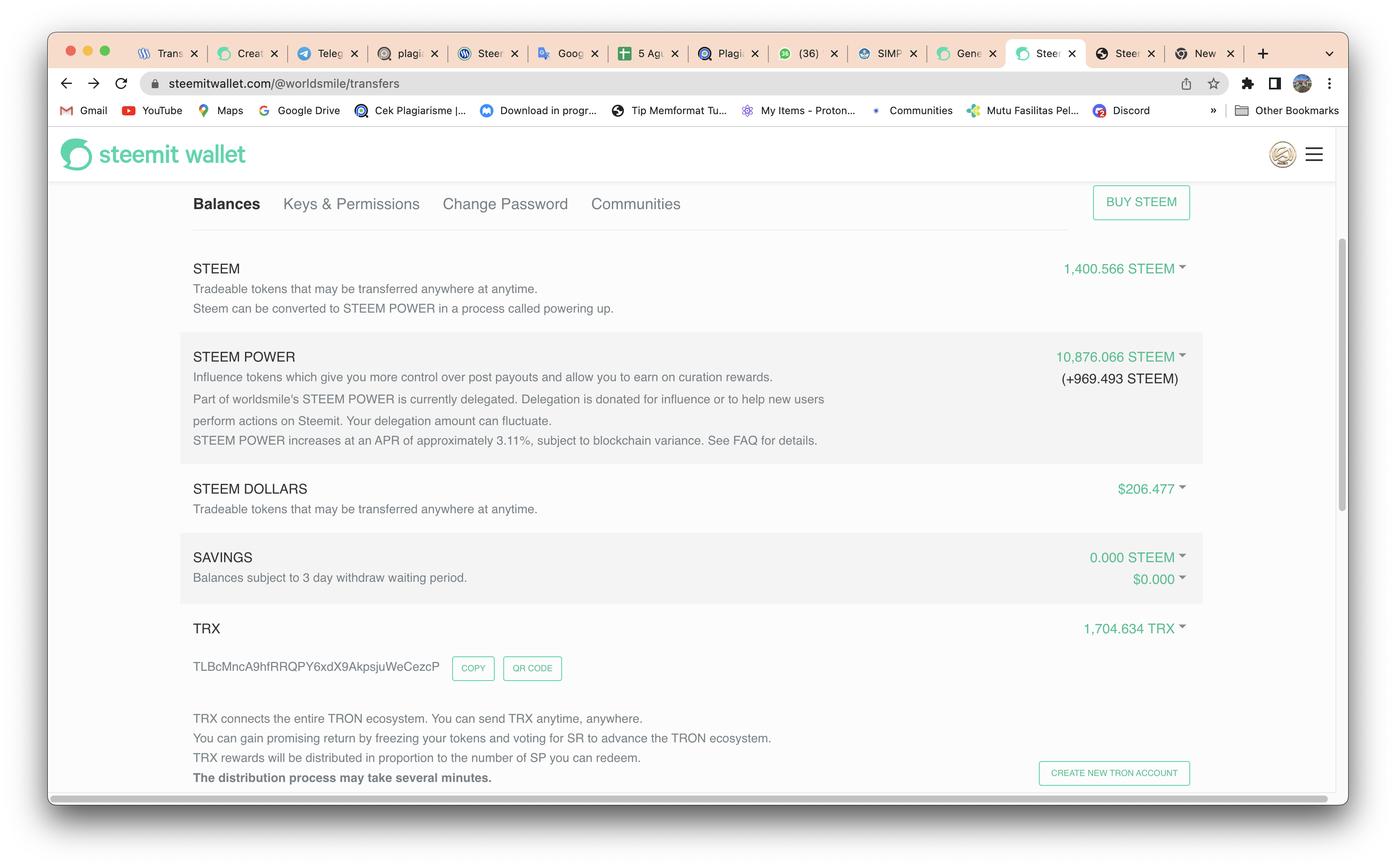The image size is (1396, 868).
Task: Open the YouTube bookmark
Action: pyautogui.click(x=152, y=111)
